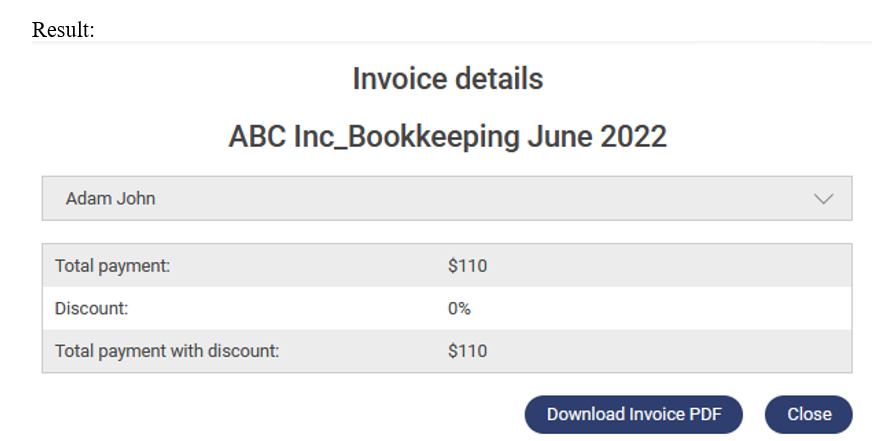Viewport: 880px width, 441px height.
Task: Select the 0% discount value
Action: [459, 309]
